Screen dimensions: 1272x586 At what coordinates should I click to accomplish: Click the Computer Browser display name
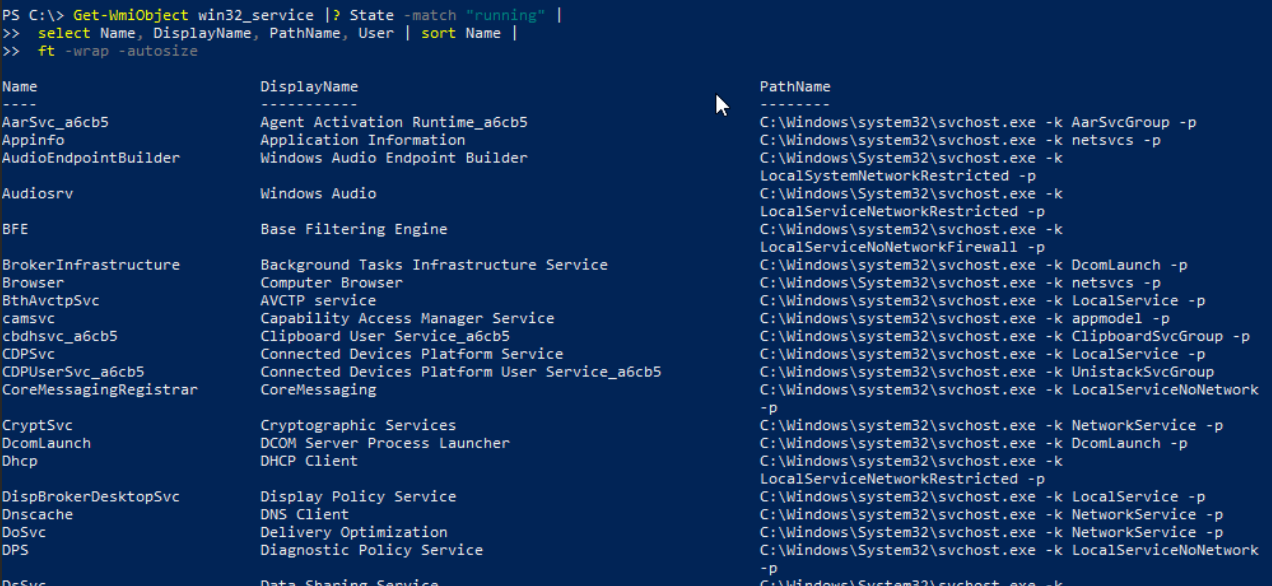pyautogui.click(x=331, y=283)
